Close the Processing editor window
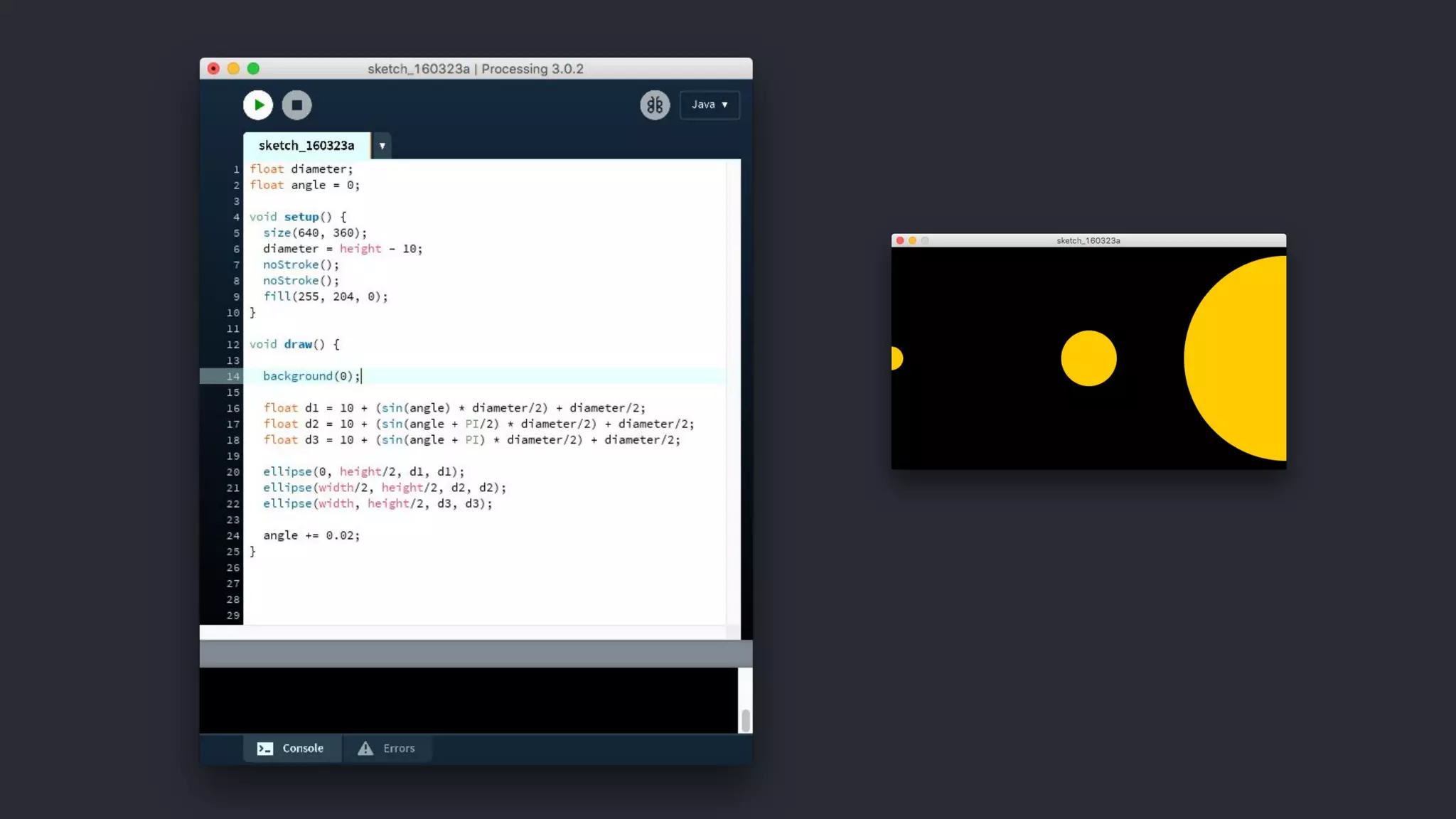This screenshot has width=1456, height=819. coord(213,69)
